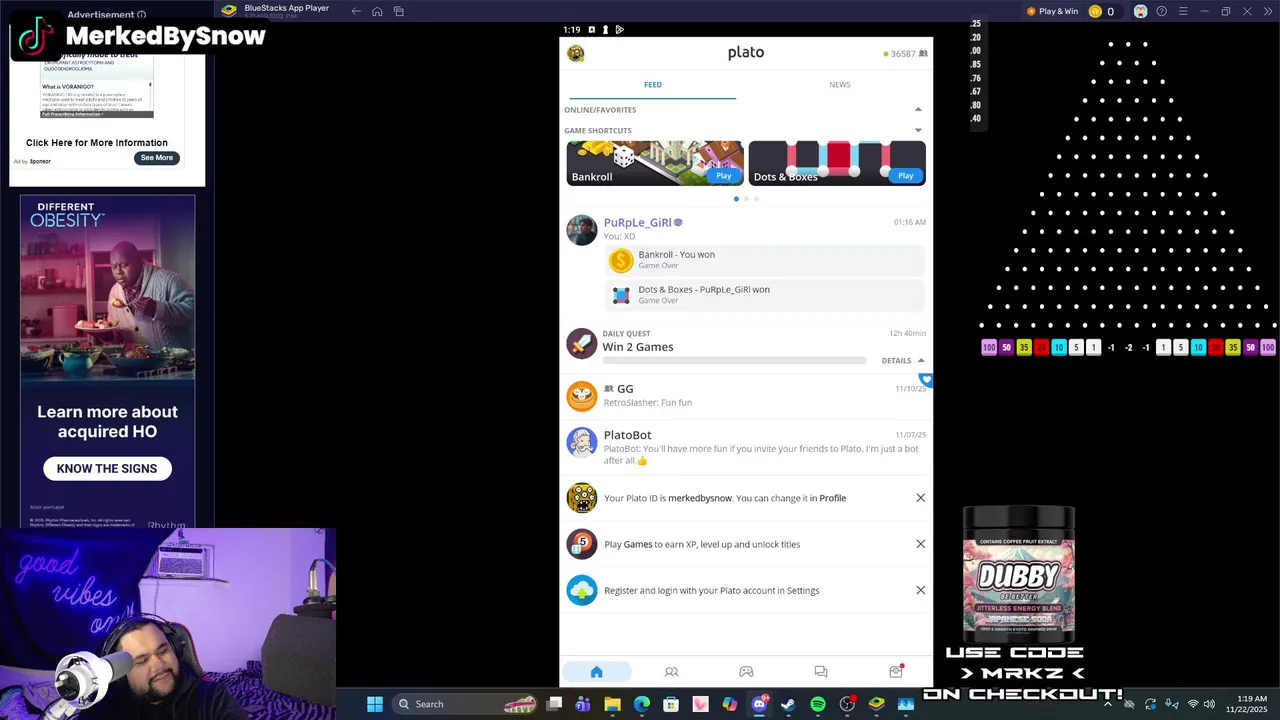
Task: Open the Friends tab in bottom navigation
Action: click(x=671, y=672)
